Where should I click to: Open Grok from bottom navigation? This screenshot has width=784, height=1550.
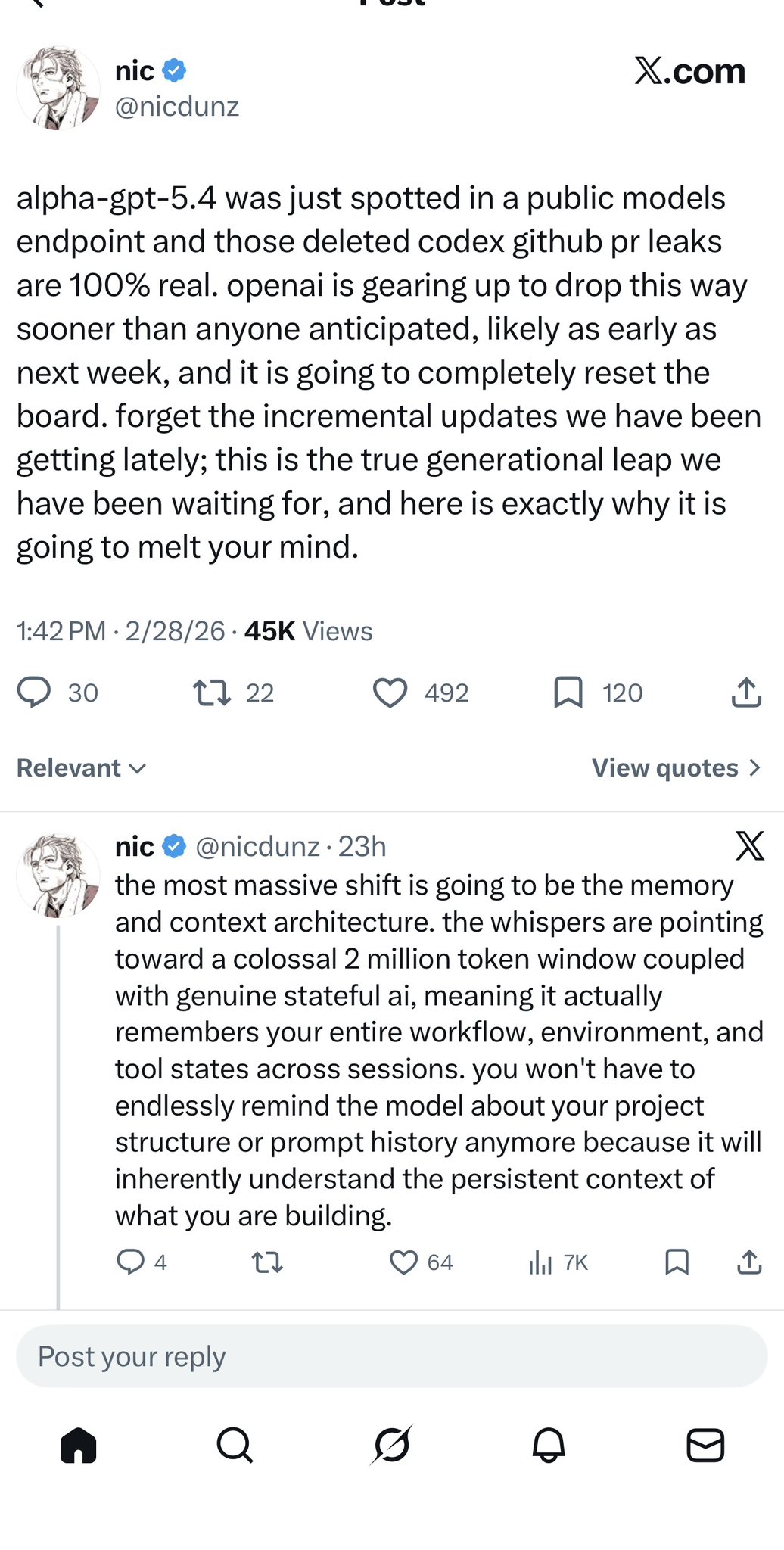(392, 1446)
